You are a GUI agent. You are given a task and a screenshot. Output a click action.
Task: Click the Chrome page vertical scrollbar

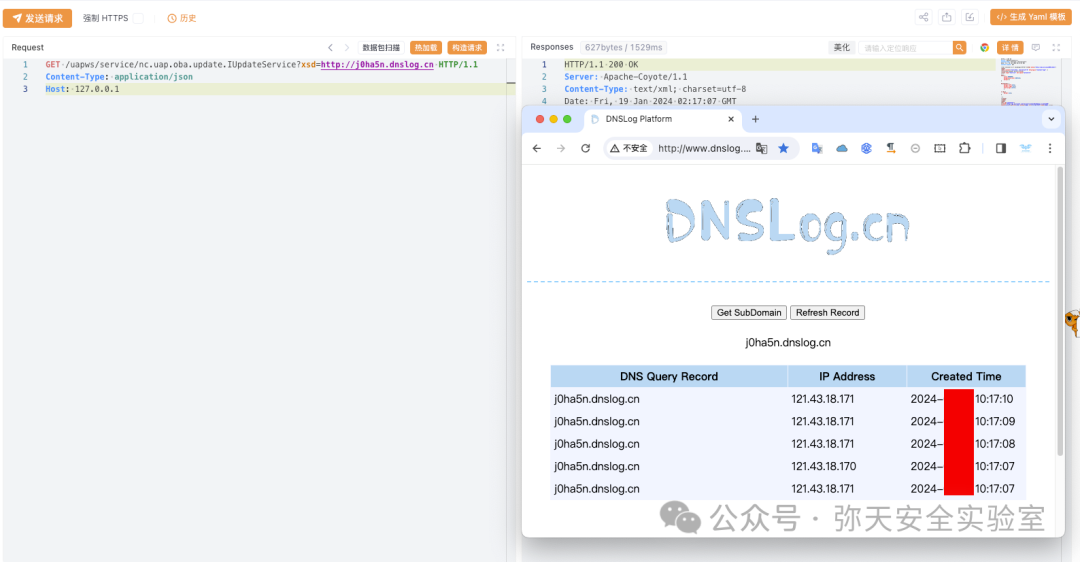1060,311
